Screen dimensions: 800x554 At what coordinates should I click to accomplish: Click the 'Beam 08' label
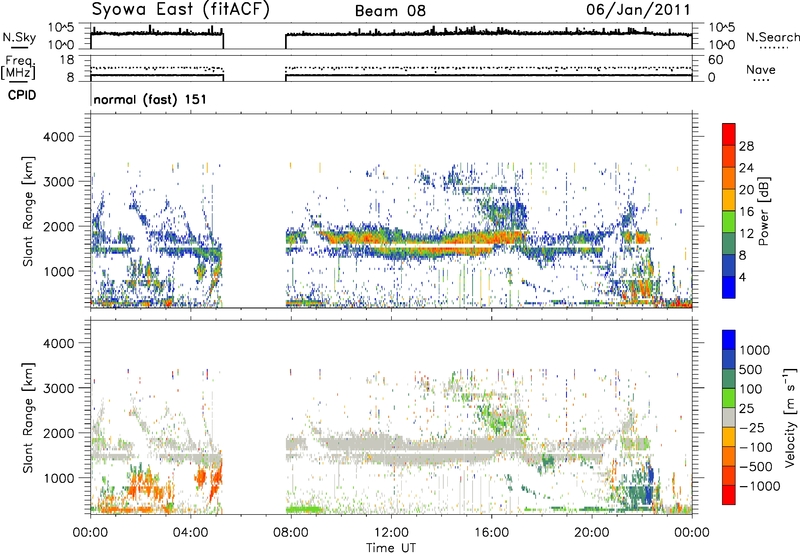(x=390, y=11)
